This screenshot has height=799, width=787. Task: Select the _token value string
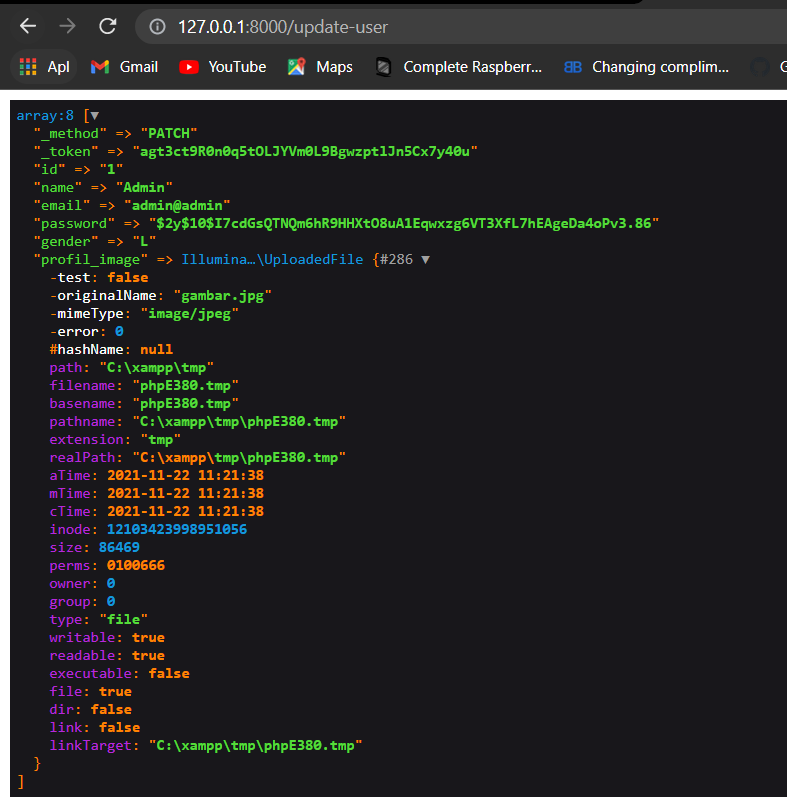(x=305, y=151)
